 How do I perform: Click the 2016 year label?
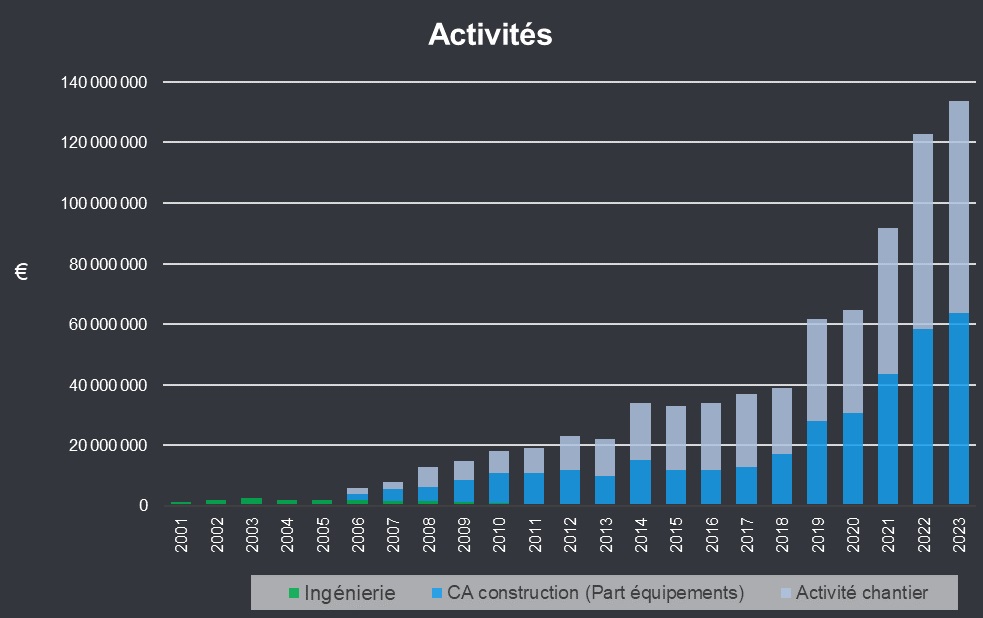(x=712, y=535)
